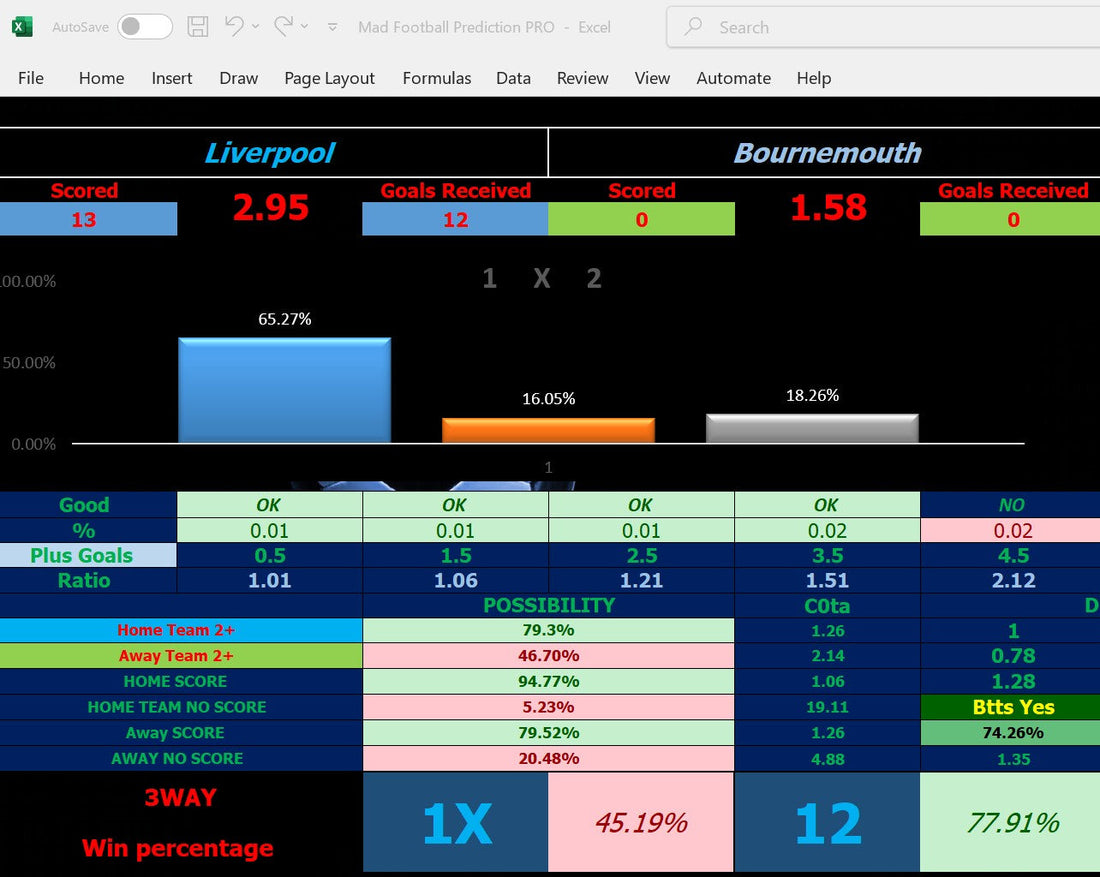Switch to the Formulas tab

coord(436,78)
